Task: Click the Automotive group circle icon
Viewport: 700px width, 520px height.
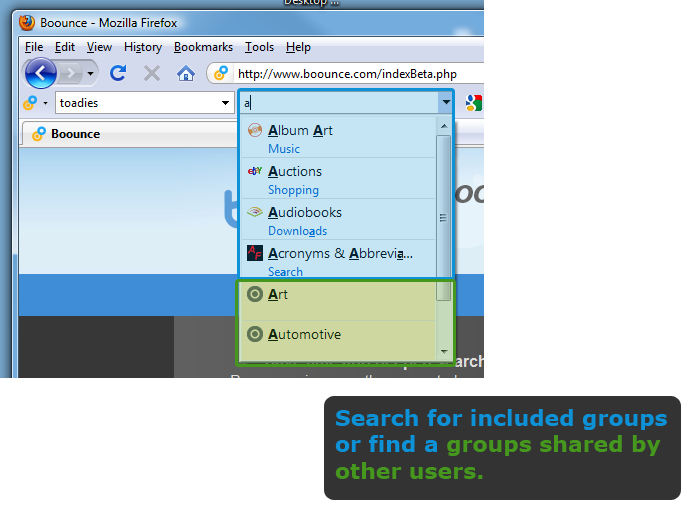Action: click(x=255, y=334)
